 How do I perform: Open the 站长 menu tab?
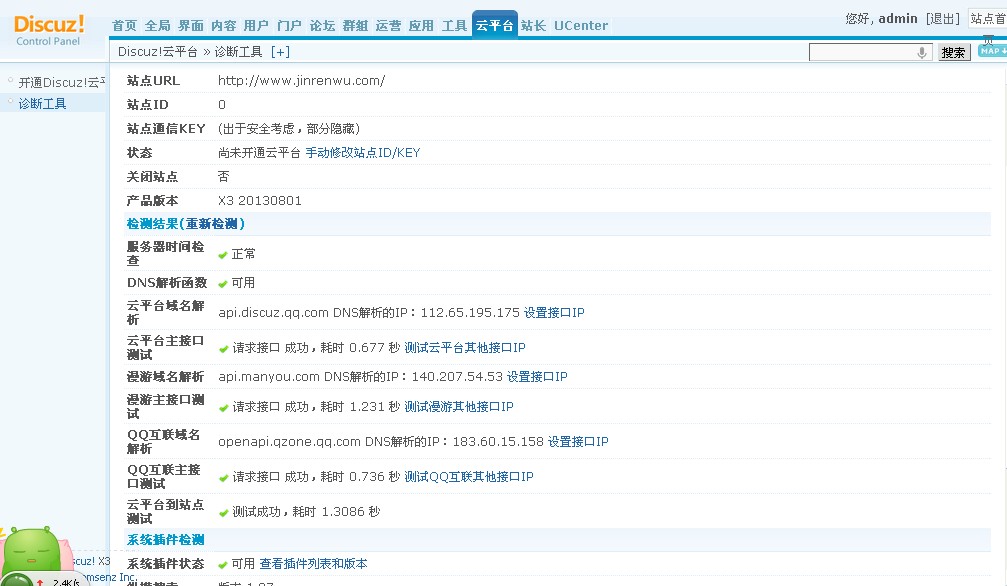click(x=534, y=26)
